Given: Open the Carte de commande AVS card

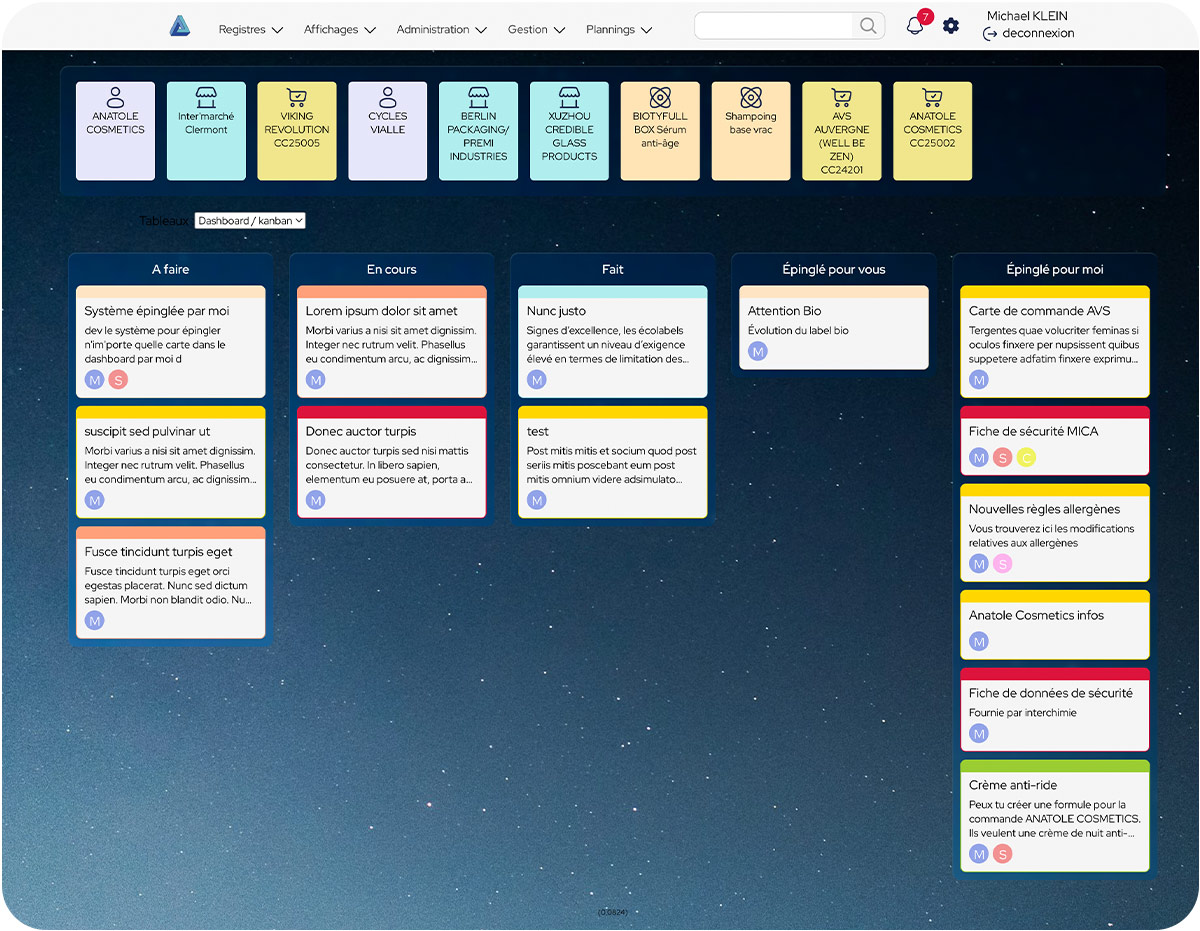Looking at the screenshot, I should [x=1054, y=340].
